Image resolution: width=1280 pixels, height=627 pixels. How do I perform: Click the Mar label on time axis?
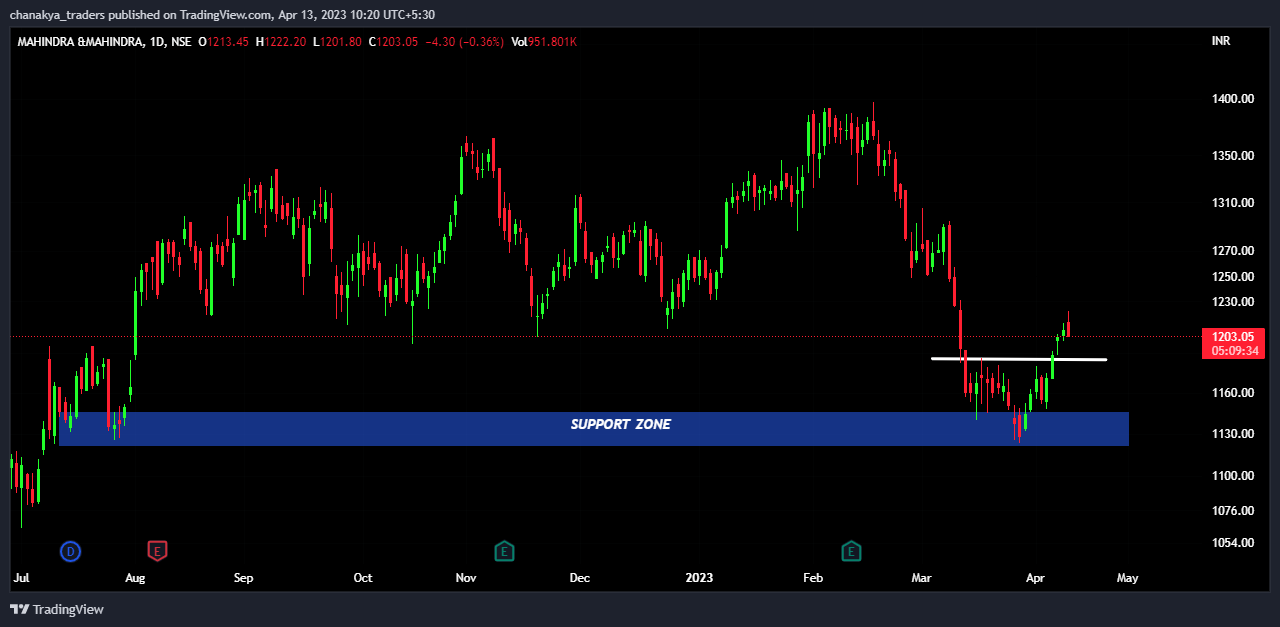point(921,578)
